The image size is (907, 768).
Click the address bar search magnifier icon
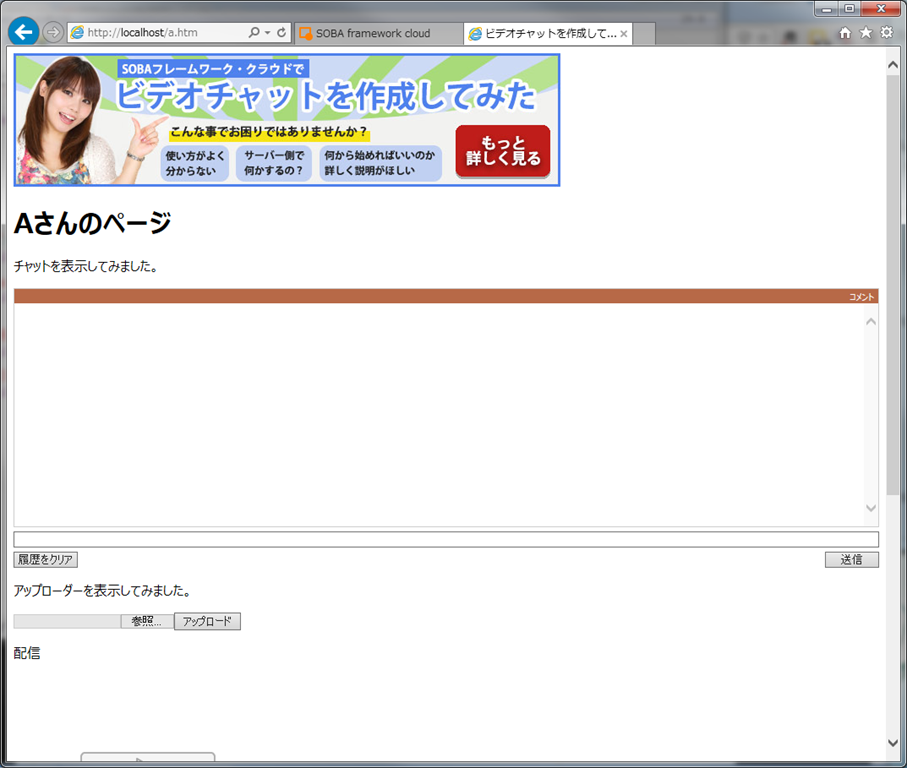click(x=253, y=32)
